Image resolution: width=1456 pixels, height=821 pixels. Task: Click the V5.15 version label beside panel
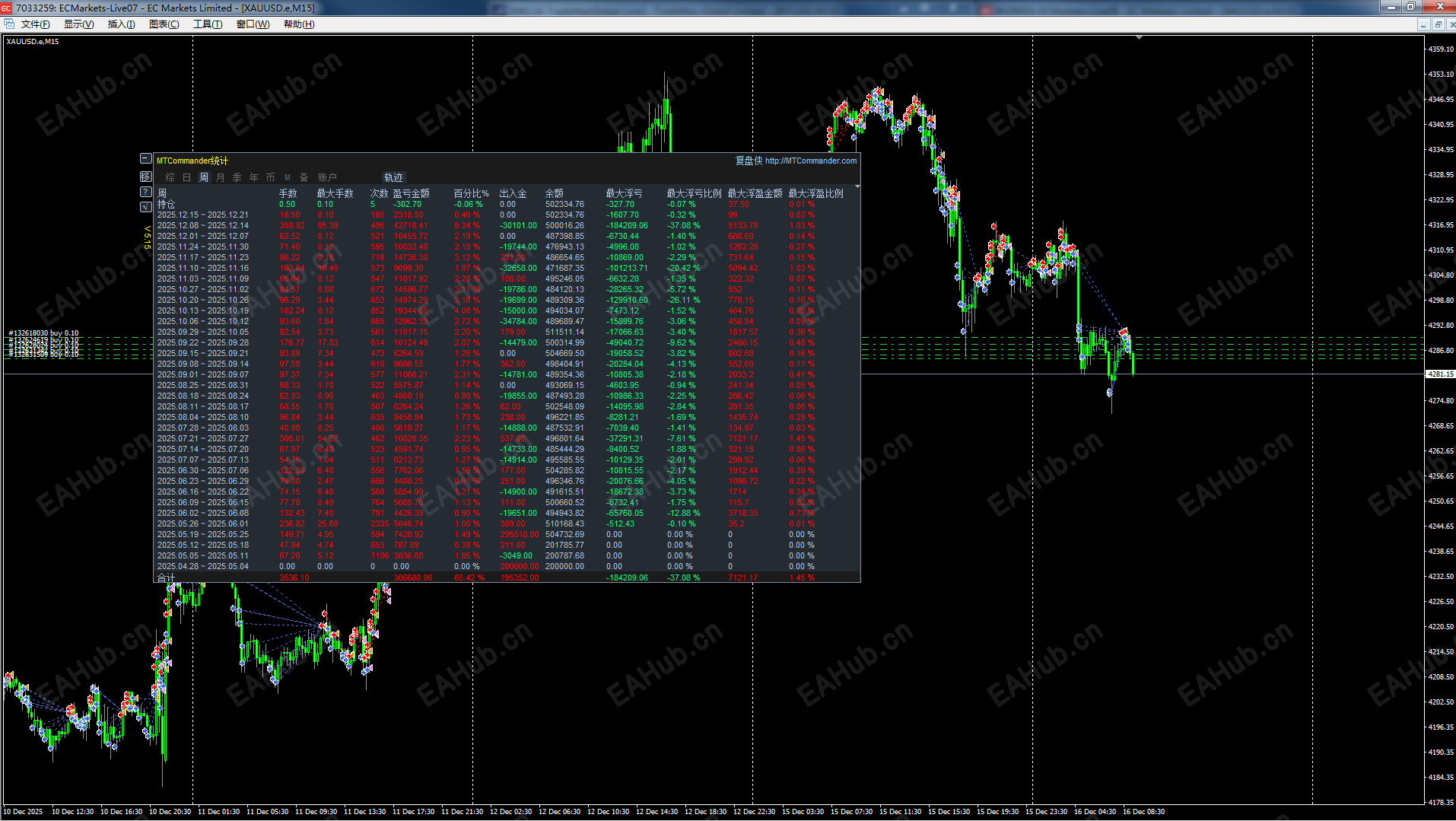click(148, 237)
